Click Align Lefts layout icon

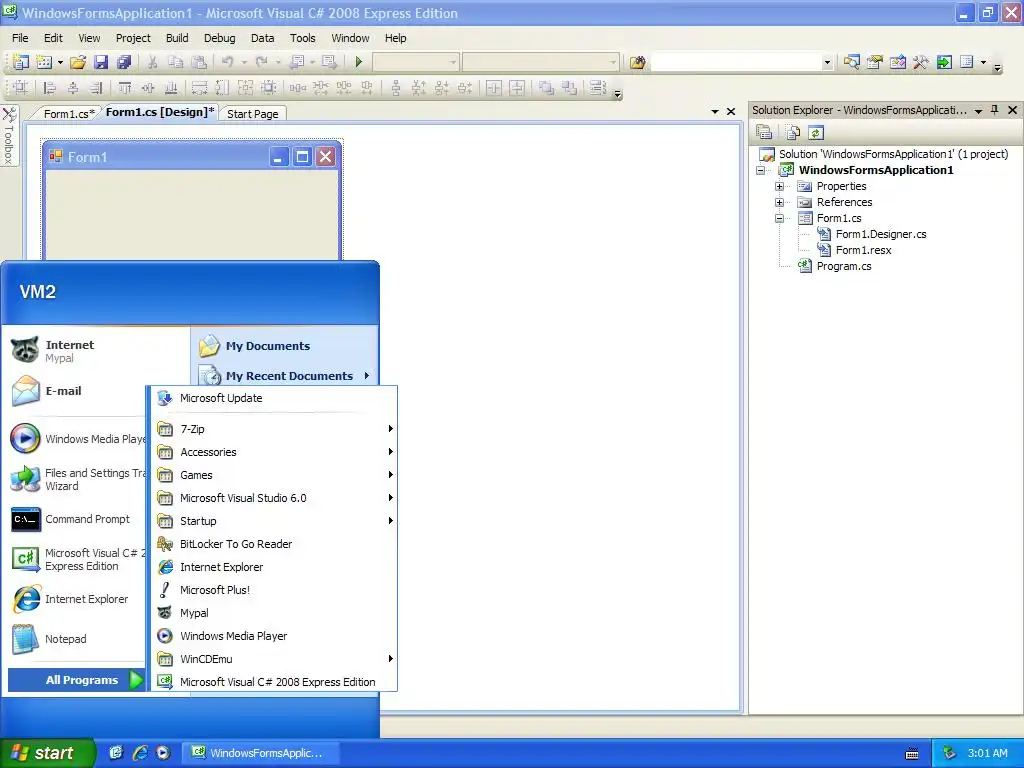[x=49, y=88]
